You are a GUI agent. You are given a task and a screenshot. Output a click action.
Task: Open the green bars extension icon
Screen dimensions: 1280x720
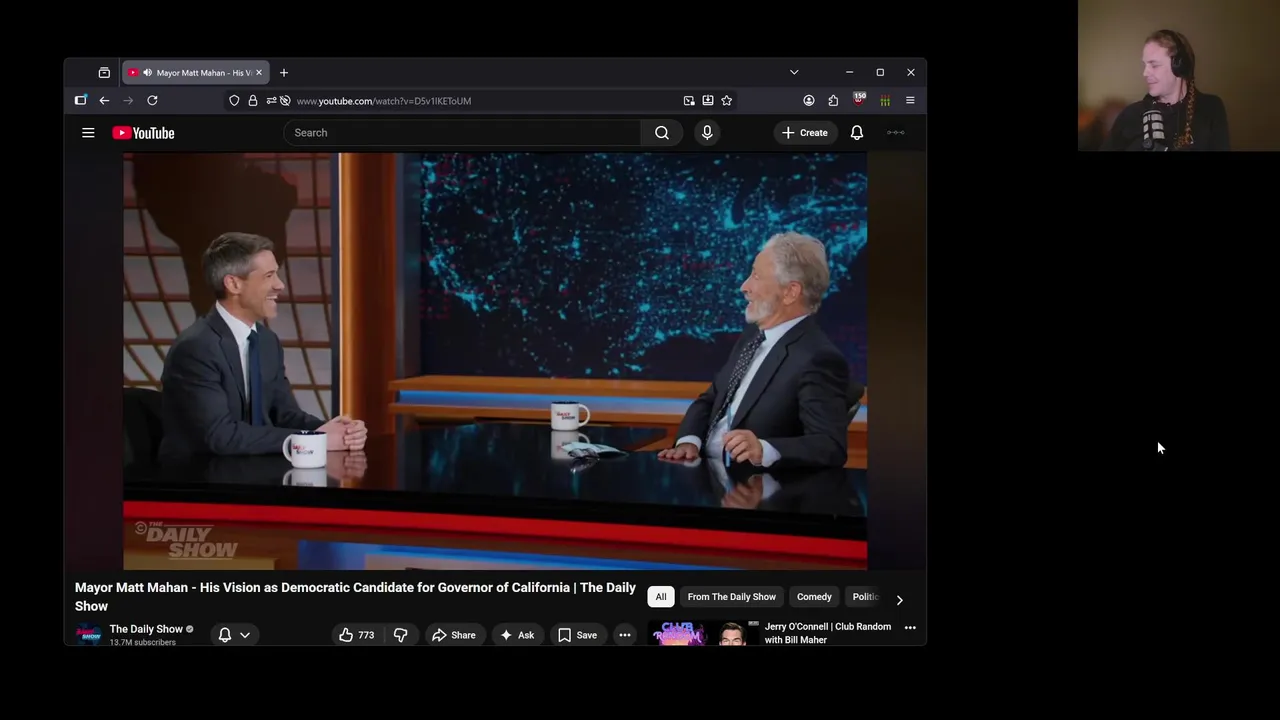(885, 101)
